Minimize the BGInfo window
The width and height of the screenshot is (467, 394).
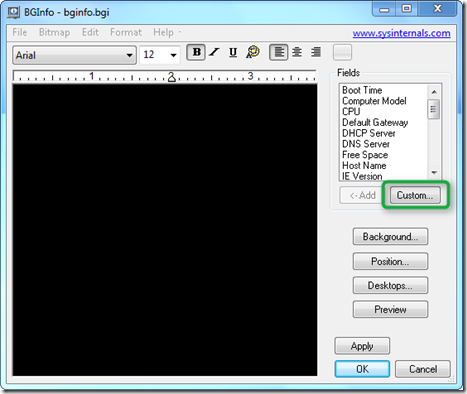click(x=384, y=9)
